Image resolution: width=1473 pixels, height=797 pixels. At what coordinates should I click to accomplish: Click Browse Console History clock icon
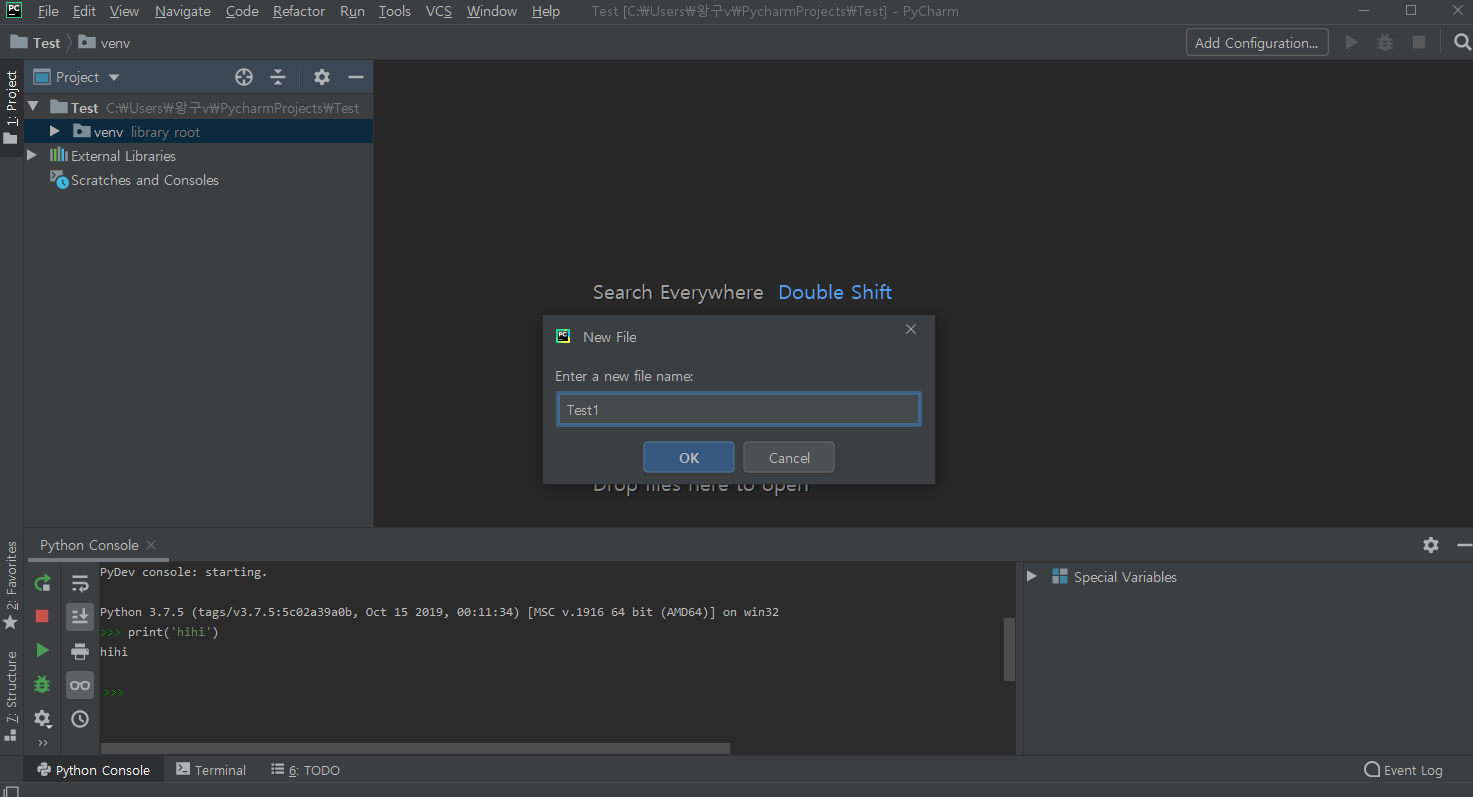coord(80,719)
